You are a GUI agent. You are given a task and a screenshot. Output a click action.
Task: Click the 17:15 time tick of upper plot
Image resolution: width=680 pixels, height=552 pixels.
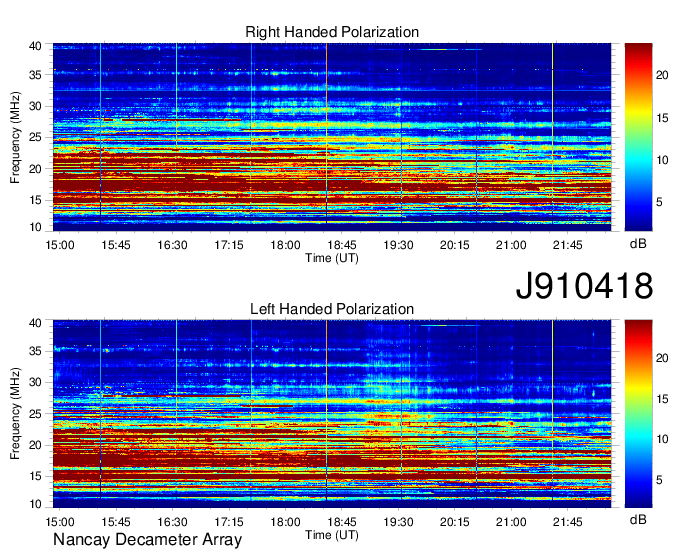[229, 245]
